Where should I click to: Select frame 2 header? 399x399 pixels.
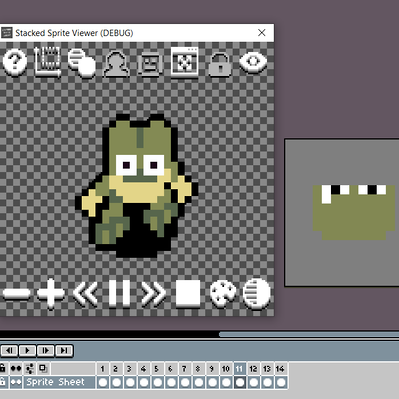116,369
